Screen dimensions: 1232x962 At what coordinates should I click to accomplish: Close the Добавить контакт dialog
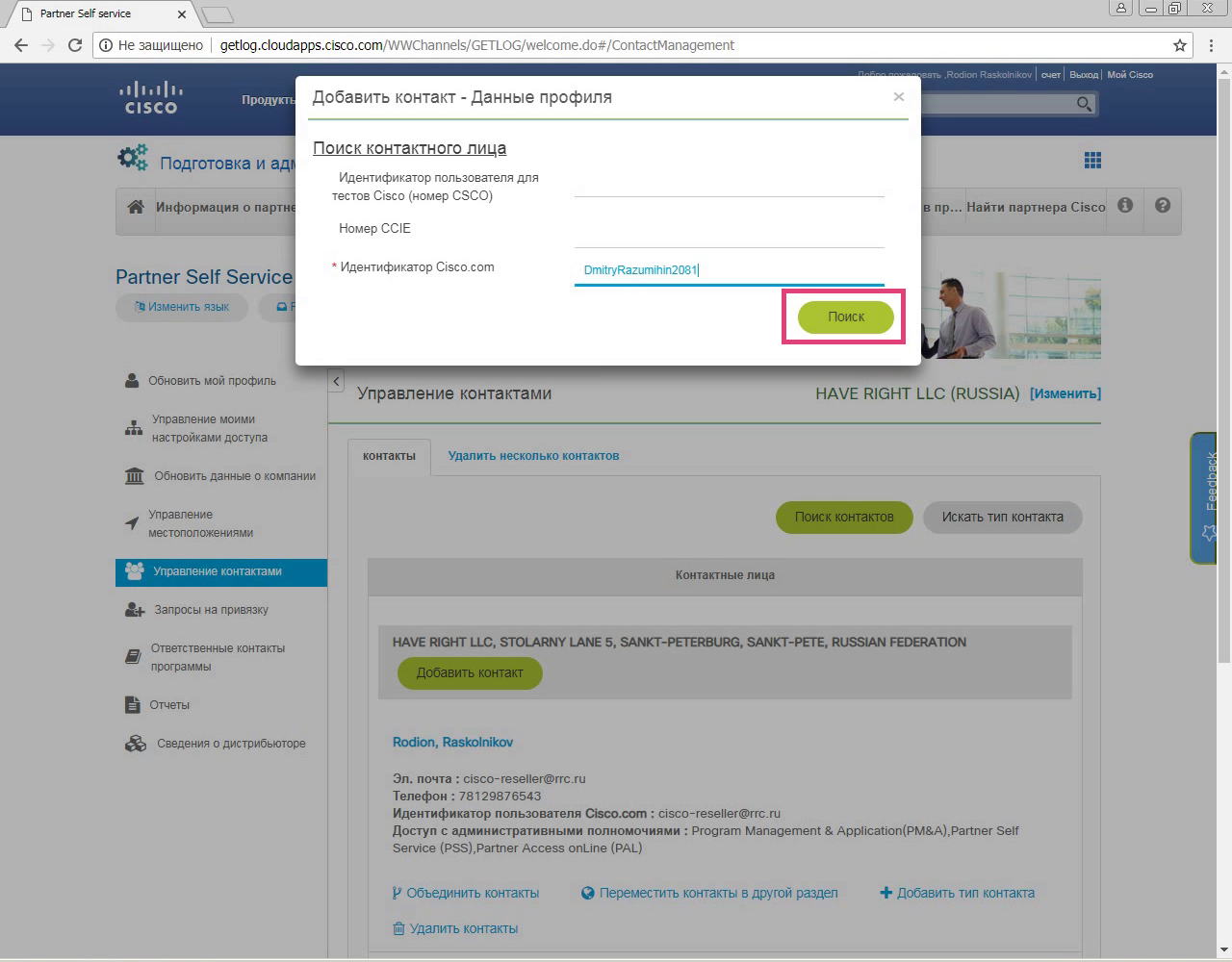898,96
